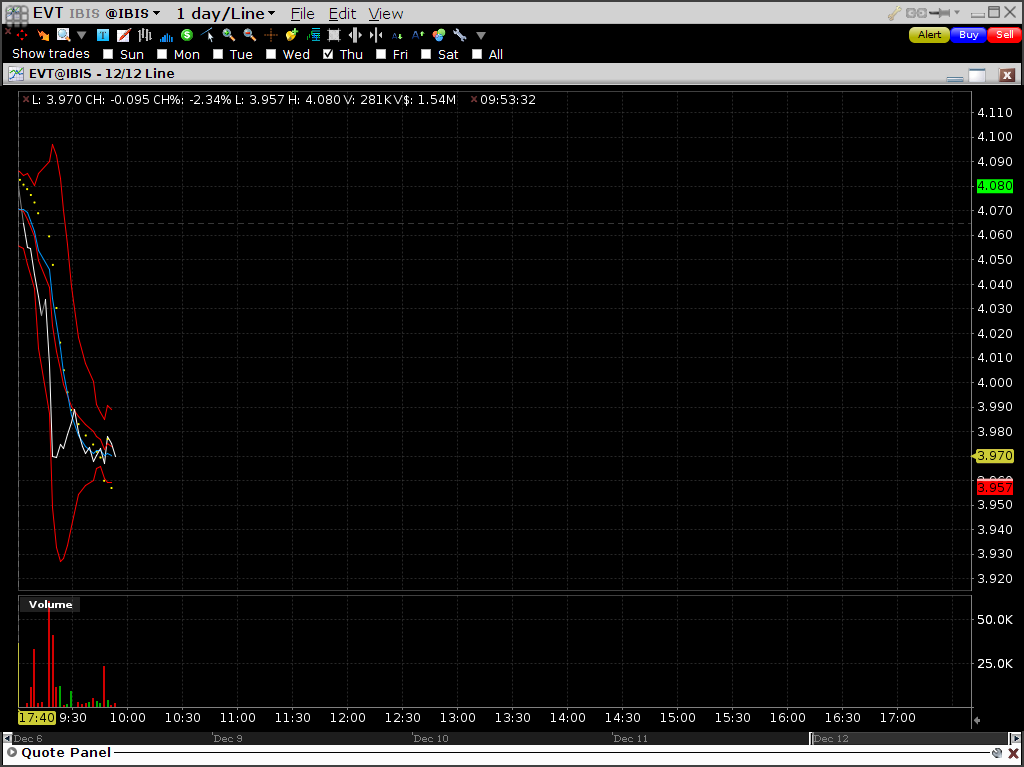Click the green and blue stacked-lines icon
The width and height of the screenshot is (1024, 767).
point(313,35)
